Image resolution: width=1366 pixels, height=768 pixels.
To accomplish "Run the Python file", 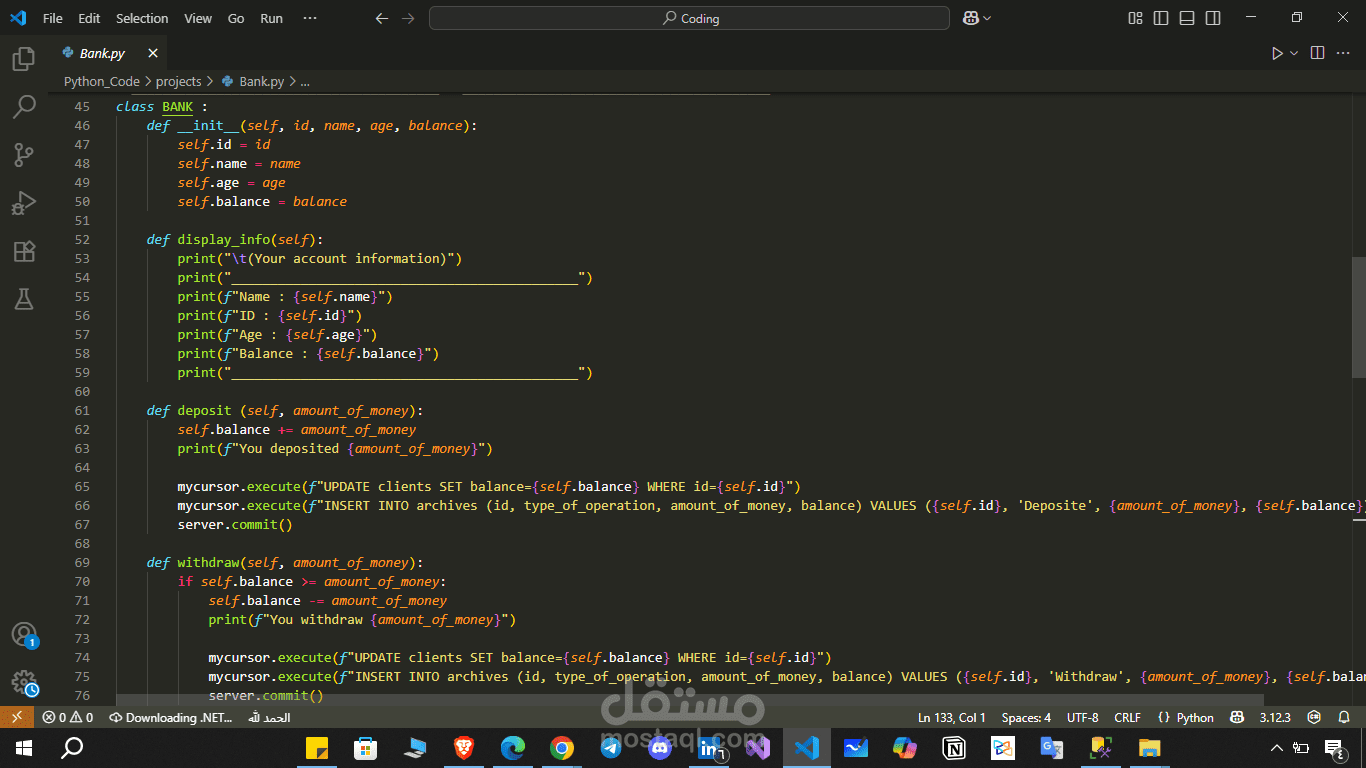I will (1277, 53).
